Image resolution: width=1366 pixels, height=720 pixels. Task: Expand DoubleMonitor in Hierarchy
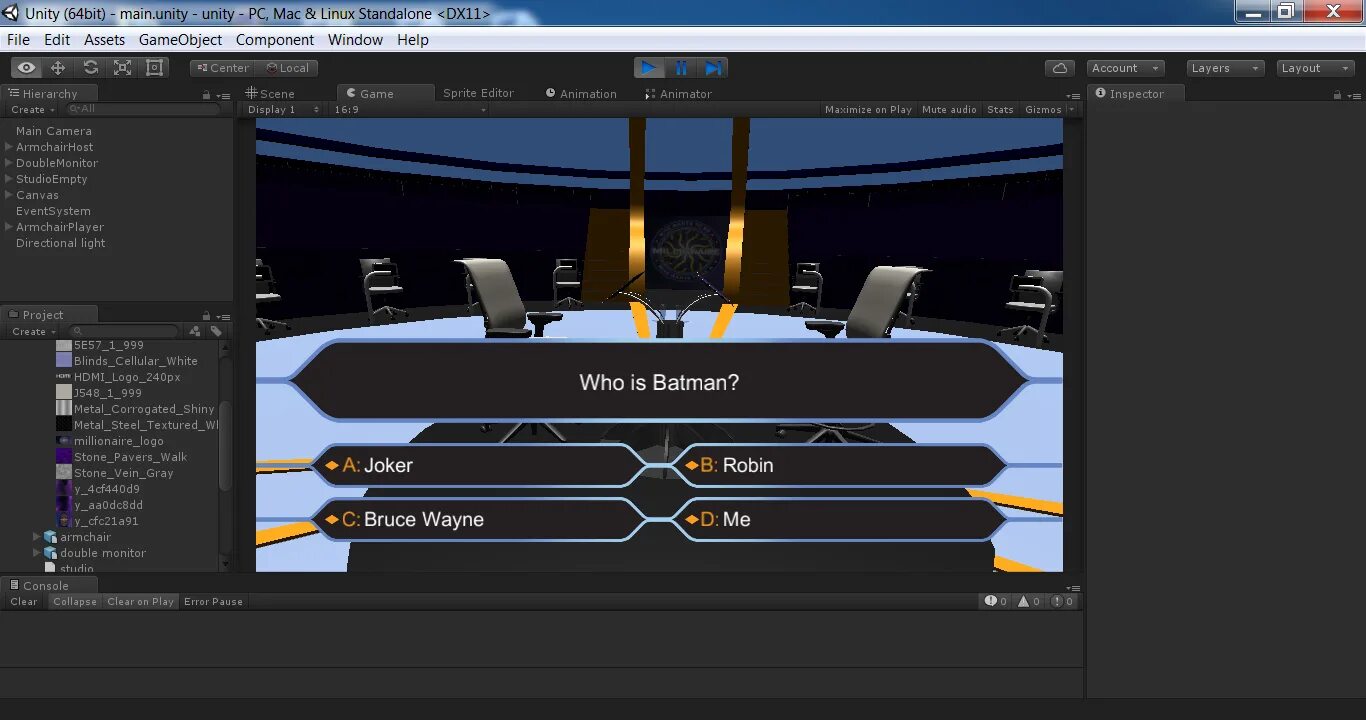(x=9, y=163)
